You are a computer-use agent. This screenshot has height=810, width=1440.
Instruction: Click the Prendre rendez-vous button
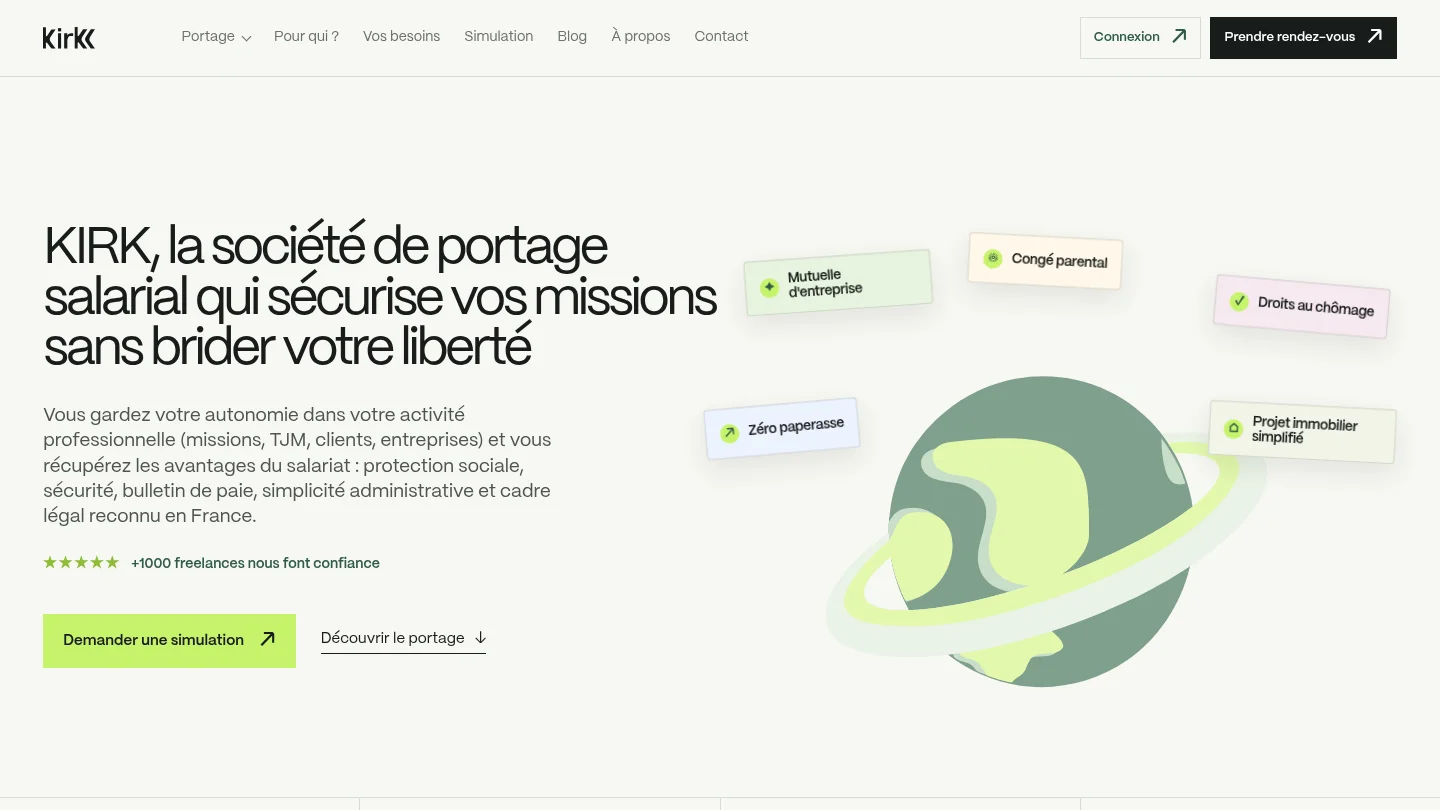tap(1303, 38)
